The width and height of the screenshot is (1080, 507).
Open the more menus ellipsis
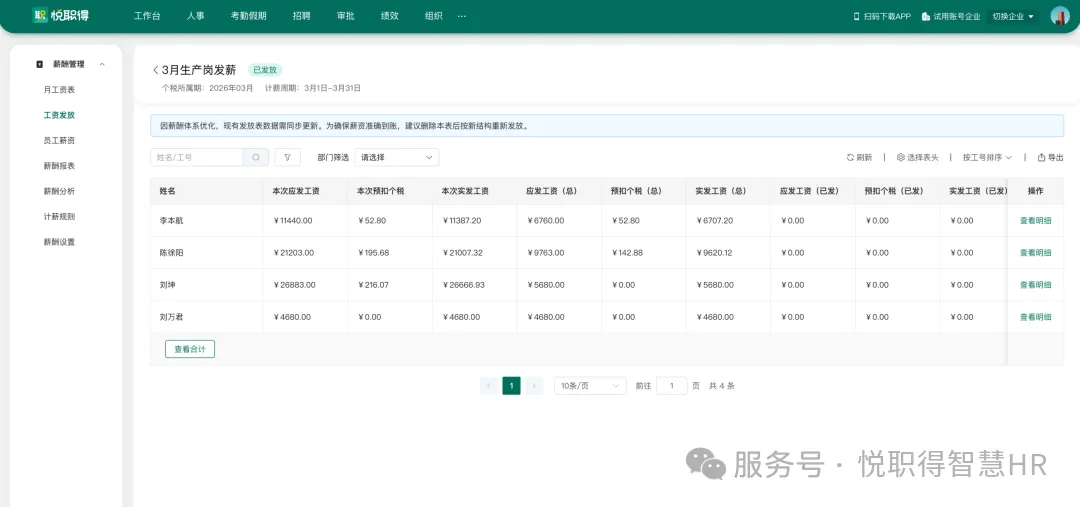pyautogui.click(x=461, y=16)
